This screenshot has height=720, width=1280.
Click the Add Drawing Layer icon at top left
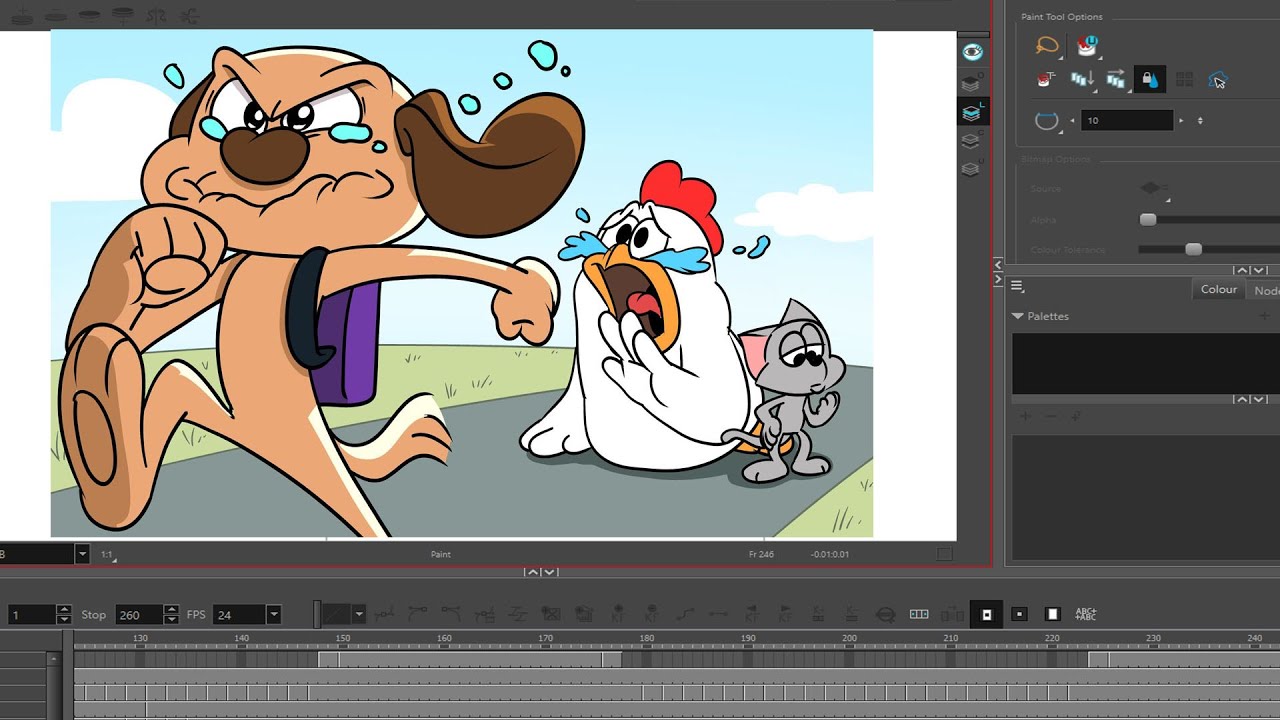pos(24,16)
